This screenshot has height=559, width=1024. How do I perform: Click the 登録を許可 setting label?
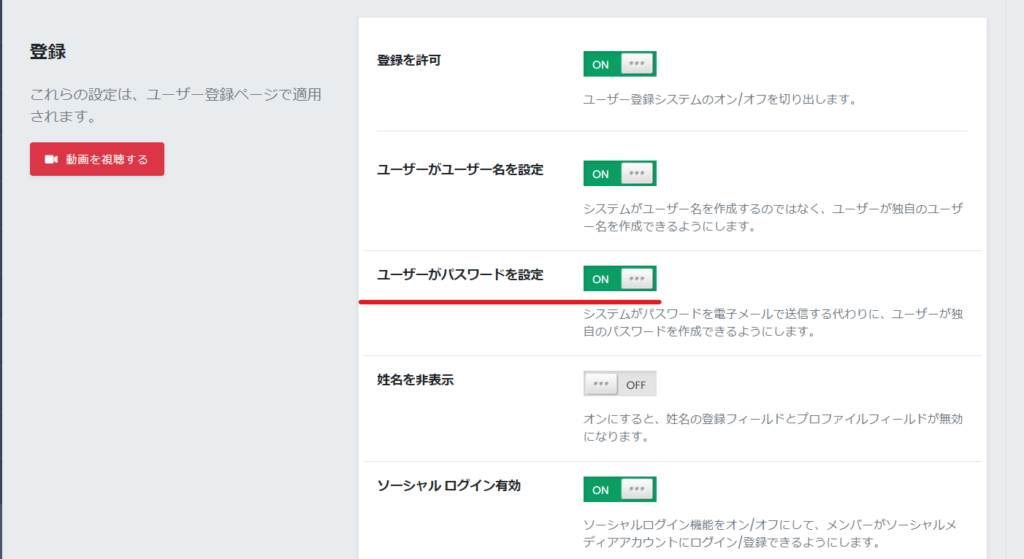(x=409, y=61)
